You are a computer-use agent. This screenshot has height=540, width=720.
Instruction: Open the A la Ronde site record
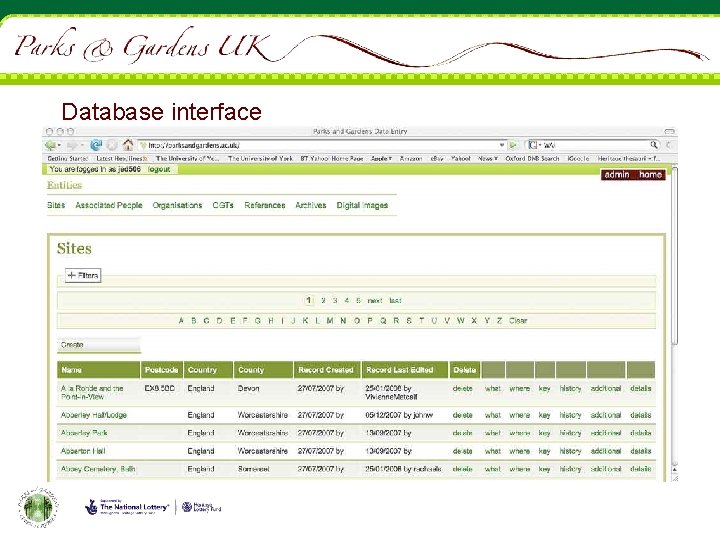tap(92, 393)
